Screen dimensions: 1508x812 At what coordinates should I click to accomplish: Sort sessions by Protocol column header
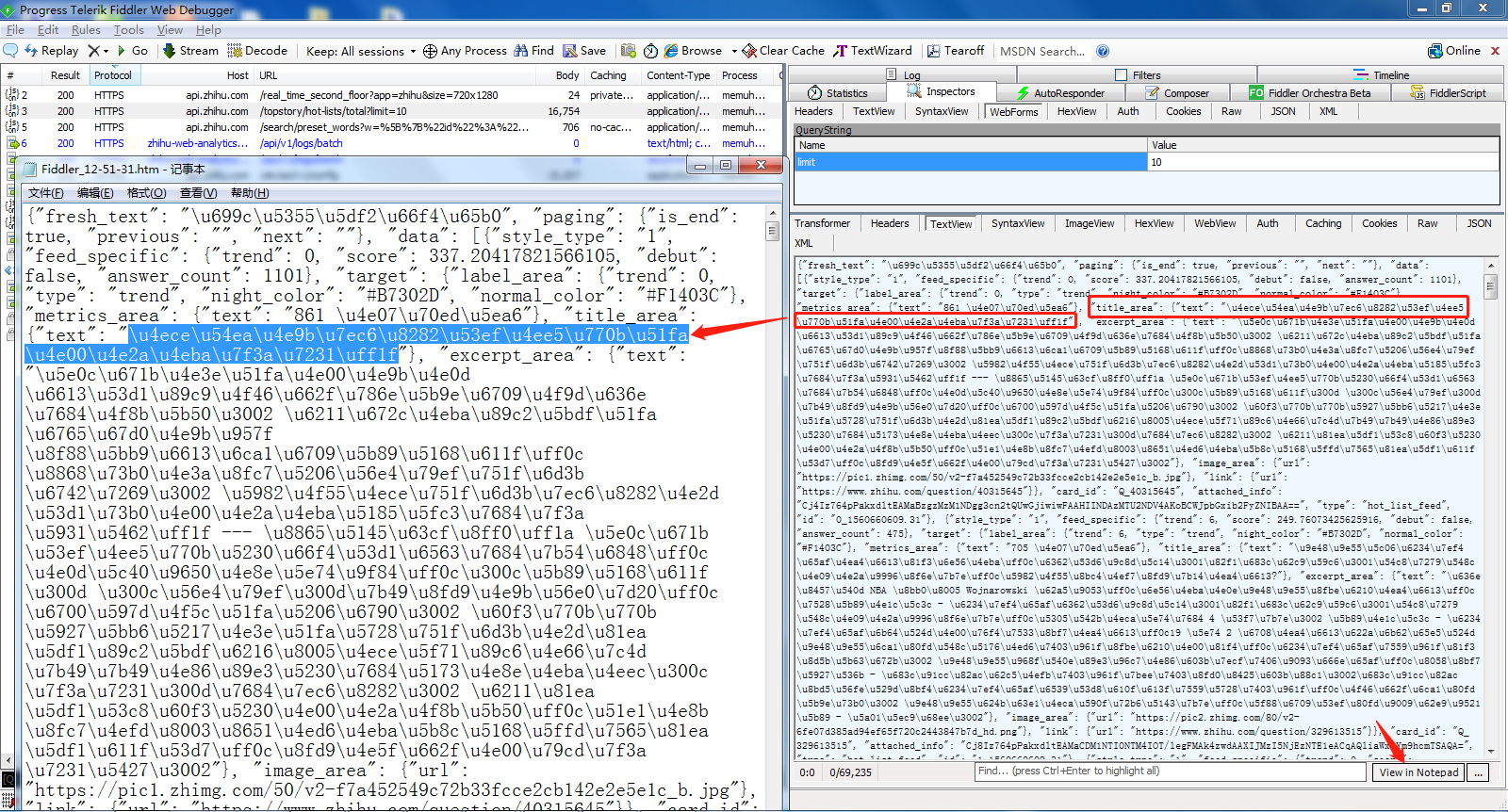click(113, 75)
